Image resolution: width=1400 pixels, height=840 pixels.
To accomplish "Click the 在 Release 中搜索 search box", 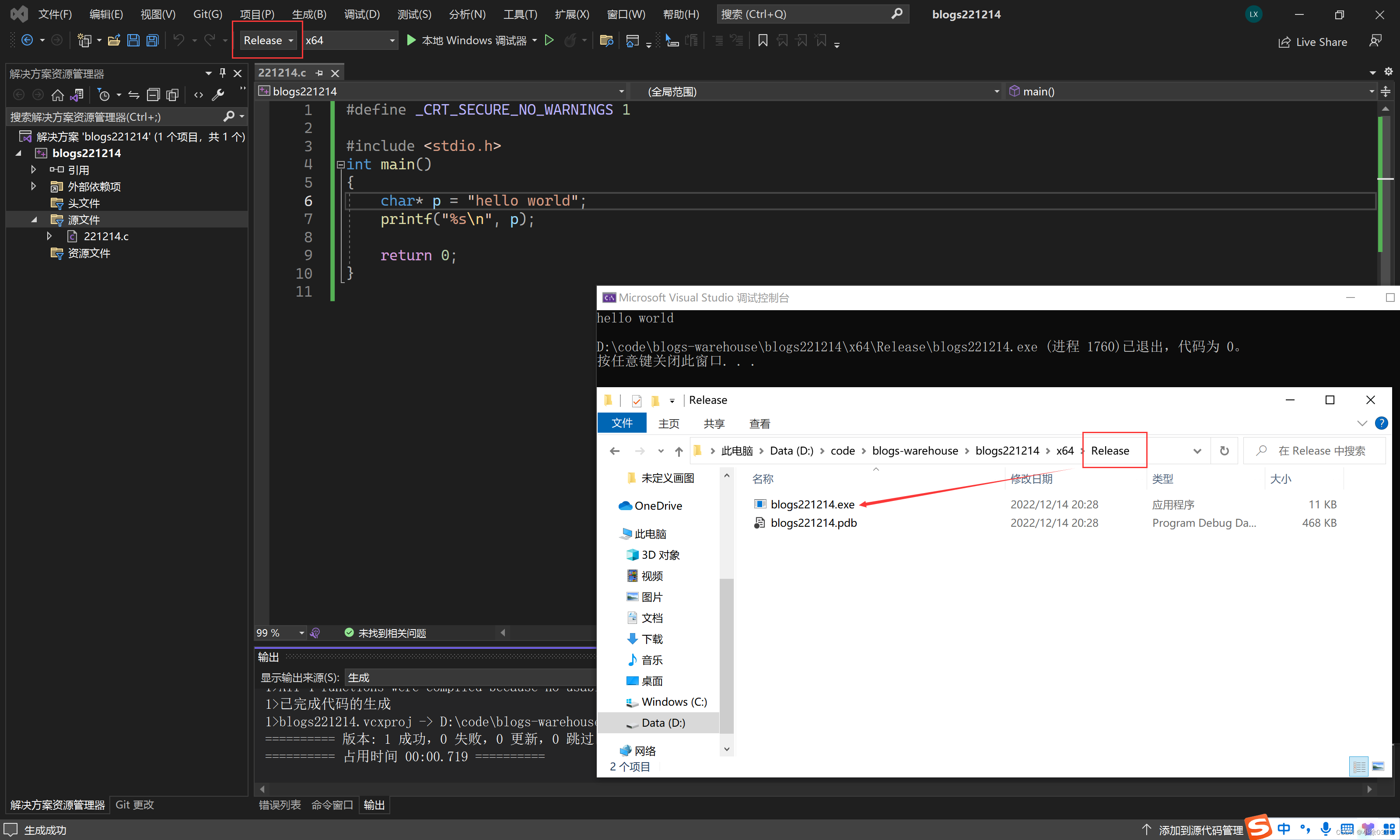I will [1314, 451].
